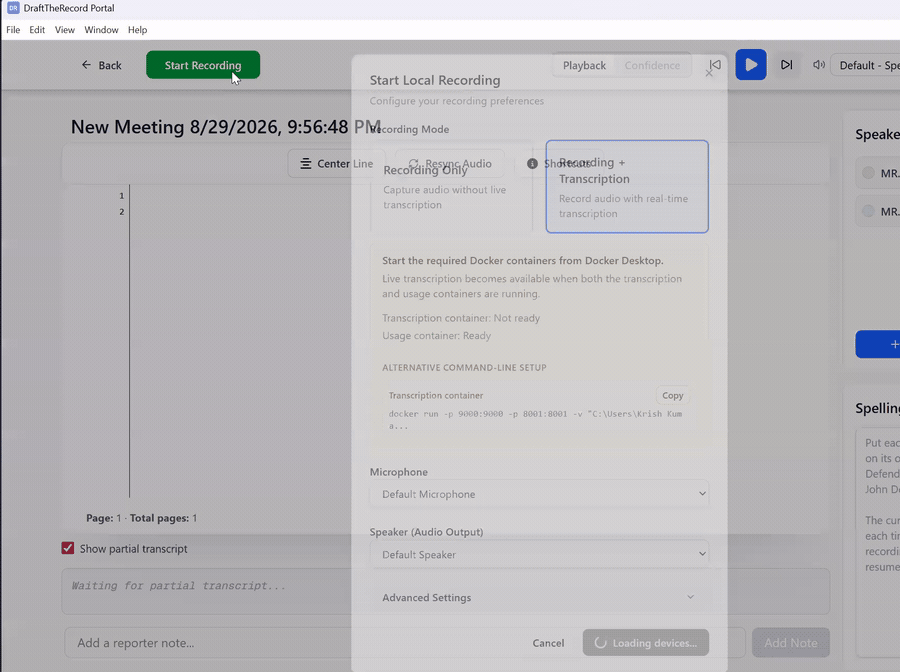Open the Speaker (Audio Output) dropdown
The image size is (900, 672).
tap(539, 554)
